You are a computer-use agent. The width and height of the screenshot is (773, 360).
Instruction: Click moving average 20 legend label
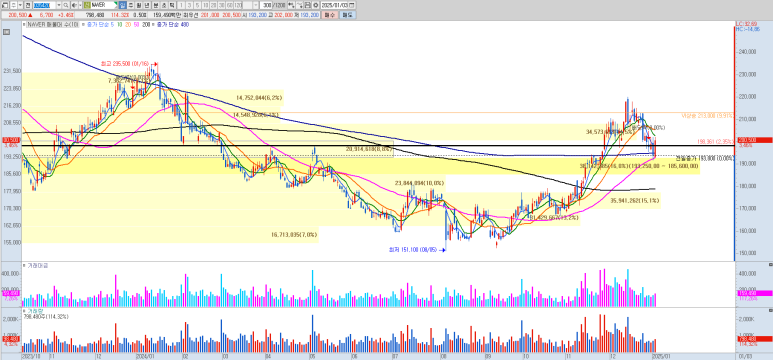(127, 25)
